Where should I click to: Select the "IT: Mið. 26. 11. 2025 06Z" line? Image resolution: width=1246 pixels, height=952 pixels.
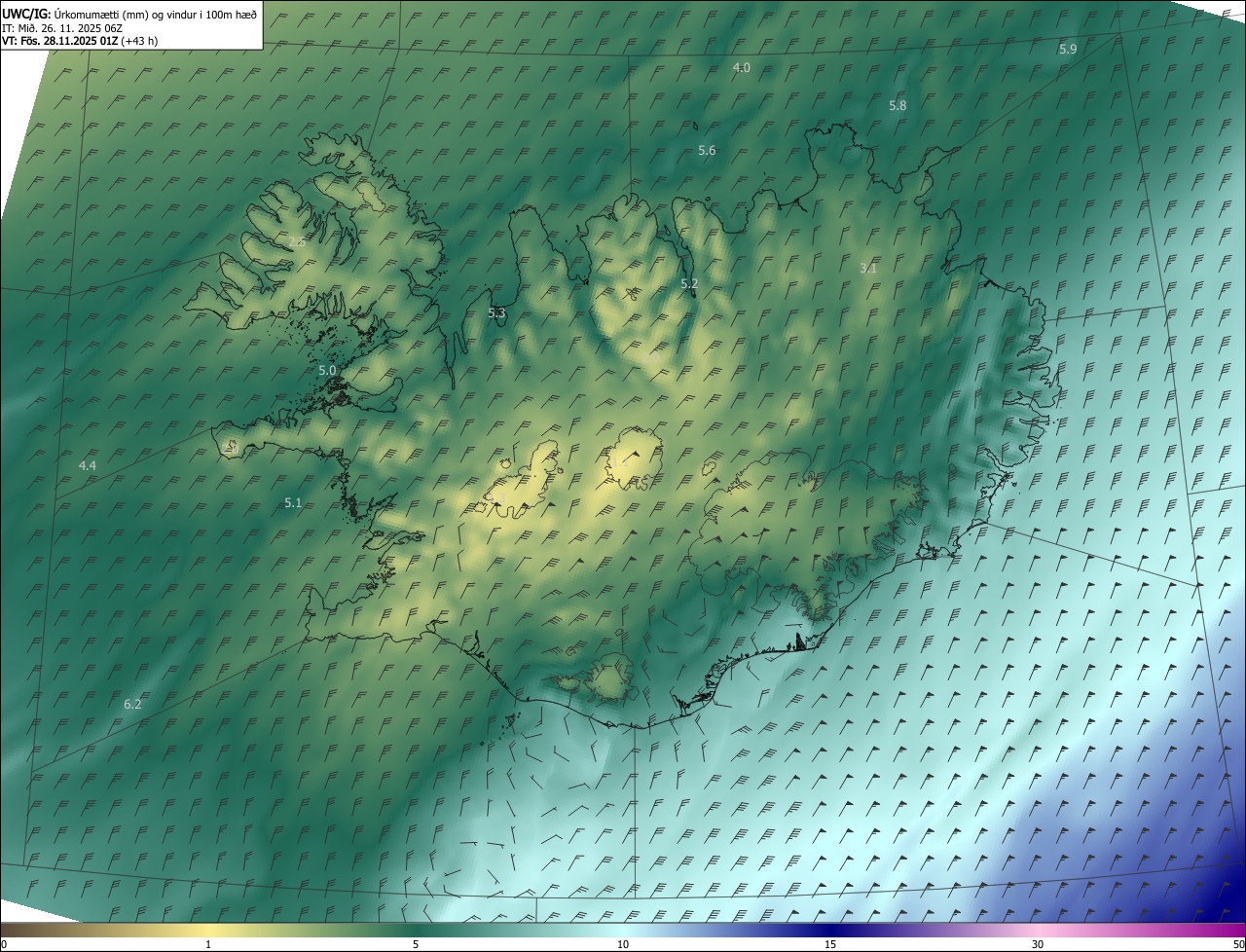click(x=61, y=27)
